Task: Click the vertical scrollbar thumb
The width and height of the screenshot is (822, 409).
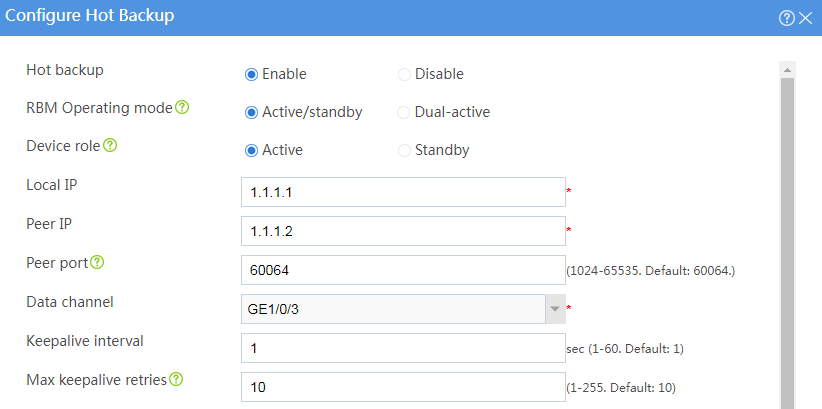Action: [787, 243]
